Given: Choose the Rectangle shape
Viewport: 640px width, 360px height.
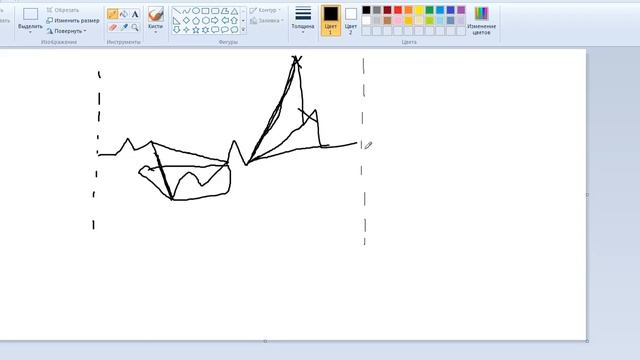Looking at the screenshot, I should tap(205, 11).
